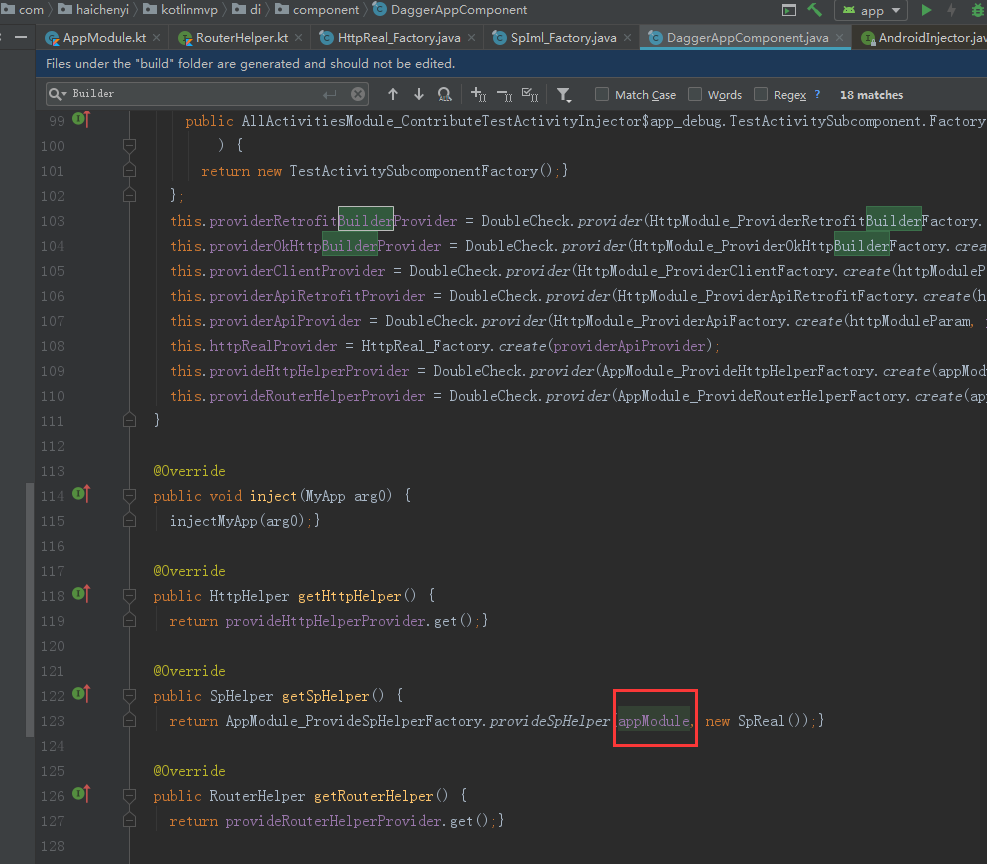Click override gutter icon on line 126
This screenshot has height=864, width=987.
pos(81,794)
